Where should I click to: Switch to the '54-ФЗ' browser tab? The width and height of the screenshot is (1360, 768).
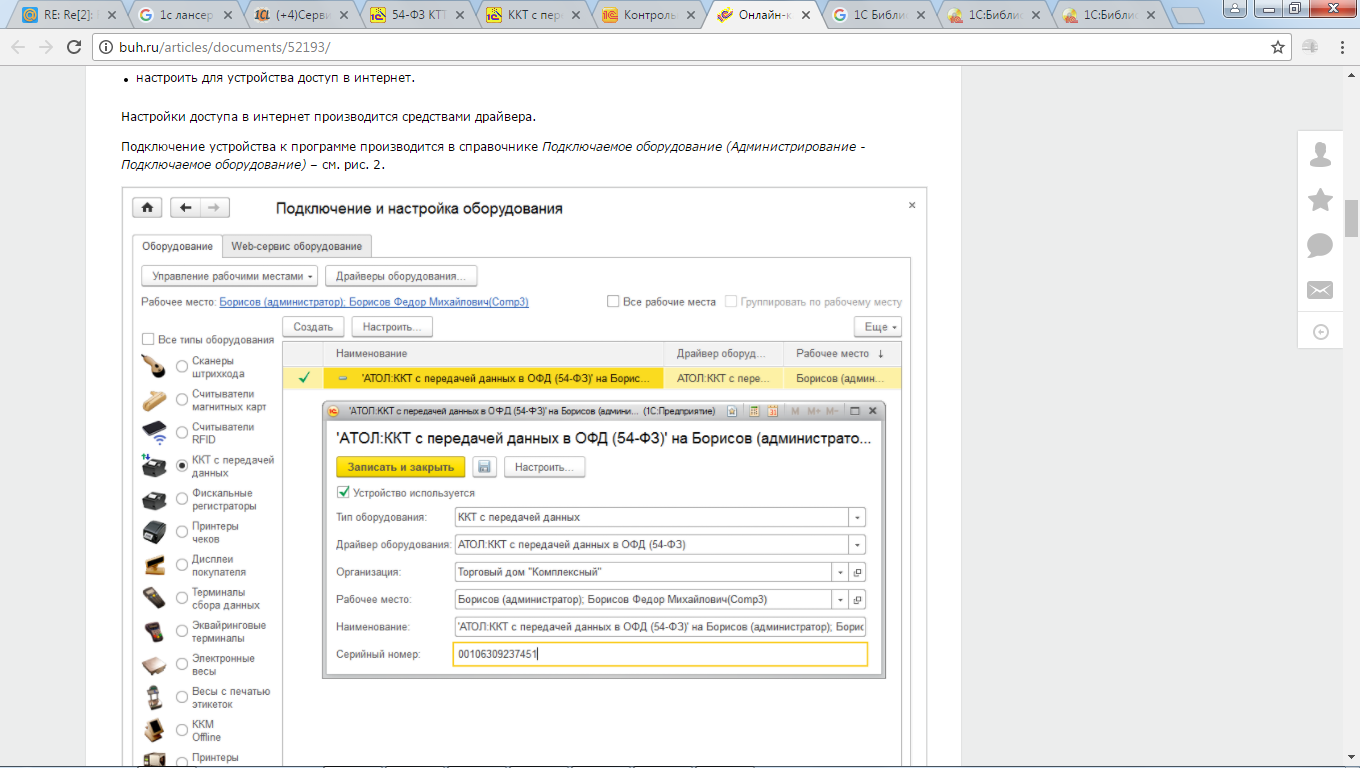click(419, 16)
